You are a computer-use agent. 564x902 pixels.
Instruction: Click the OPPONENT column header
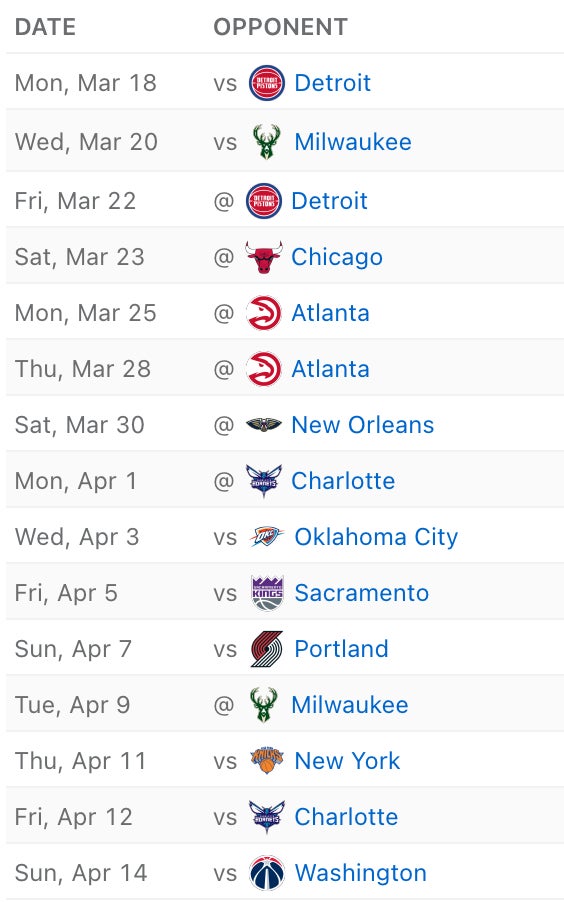[281, 27]
